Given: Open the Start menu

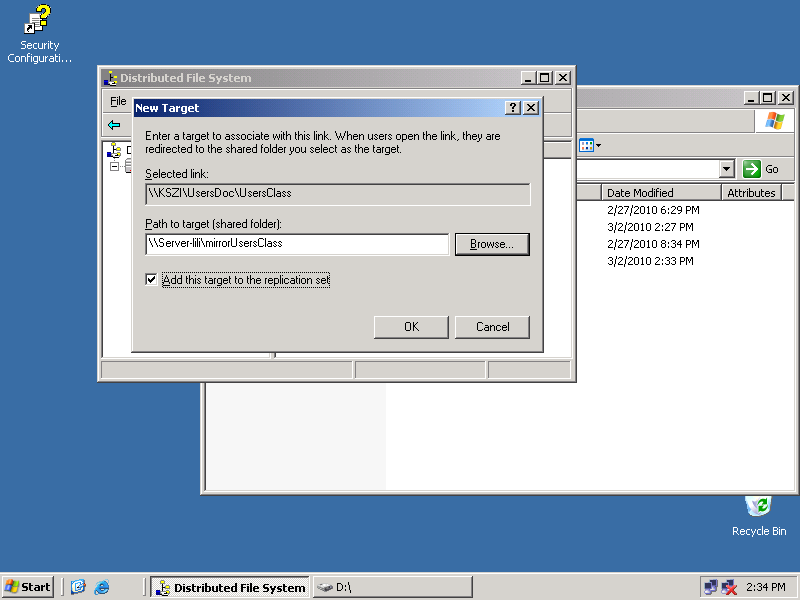Looking at the screenshot, I should point(28,587).
